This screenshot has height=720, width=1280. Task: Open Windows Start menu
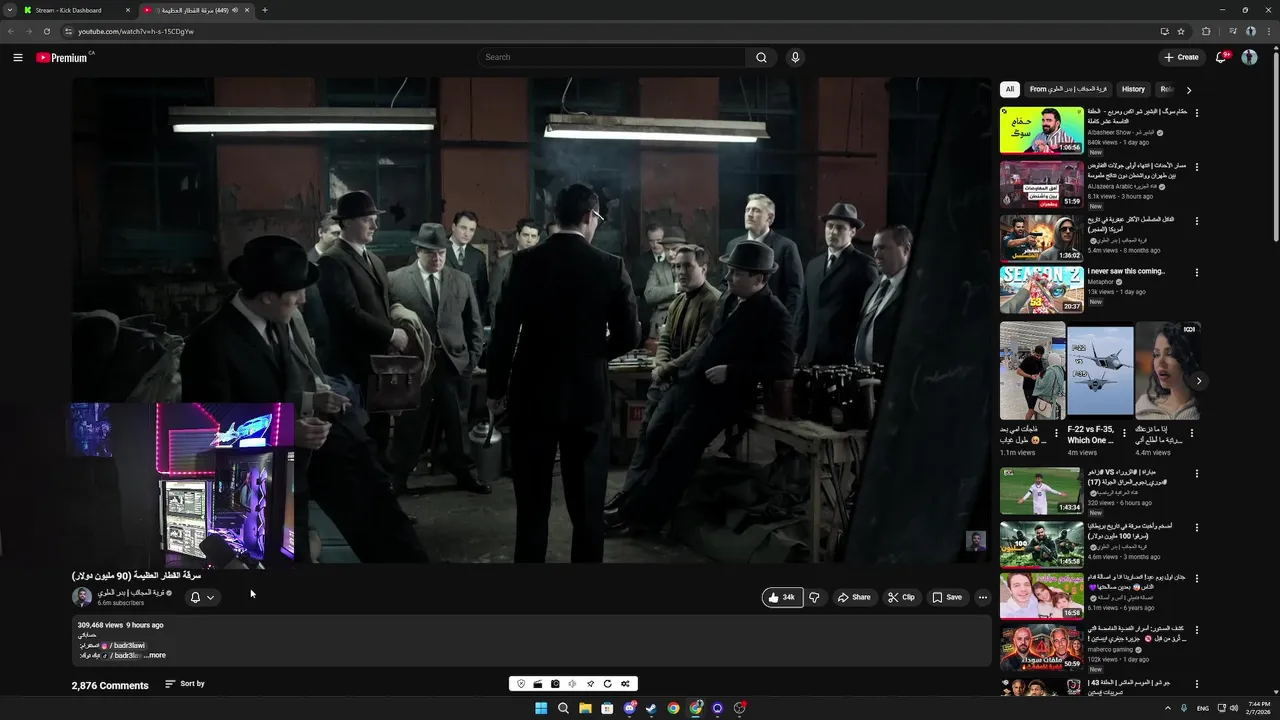tap(541, 708)
